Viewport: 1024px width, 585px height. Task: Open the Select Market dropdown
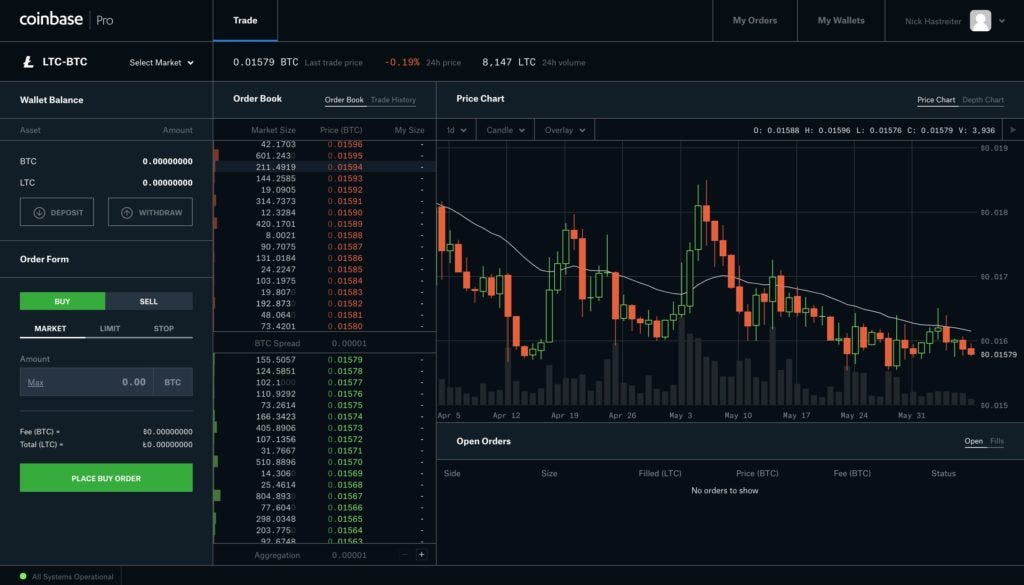161,63
